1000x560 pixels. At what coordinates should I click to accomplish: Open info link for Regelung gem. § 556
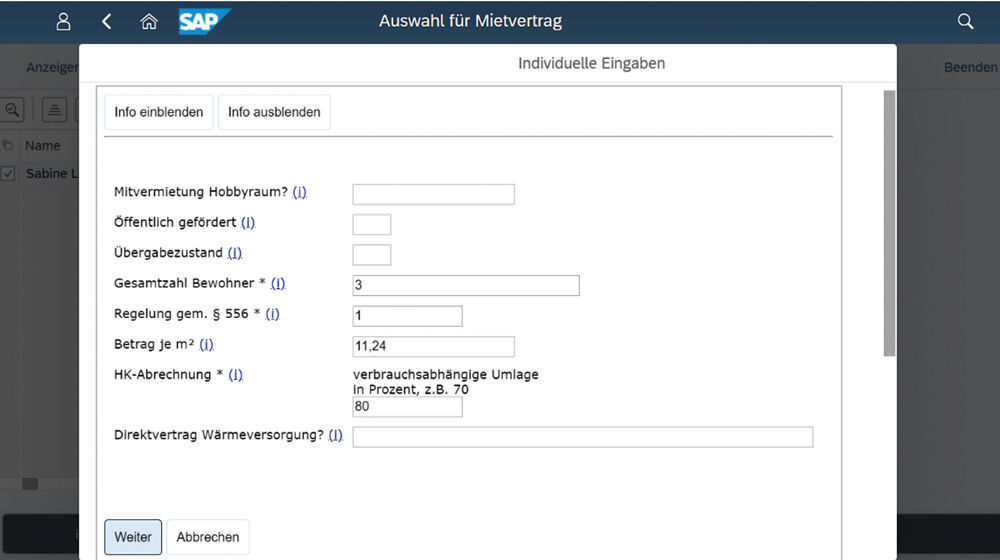(x=272, y=314)
